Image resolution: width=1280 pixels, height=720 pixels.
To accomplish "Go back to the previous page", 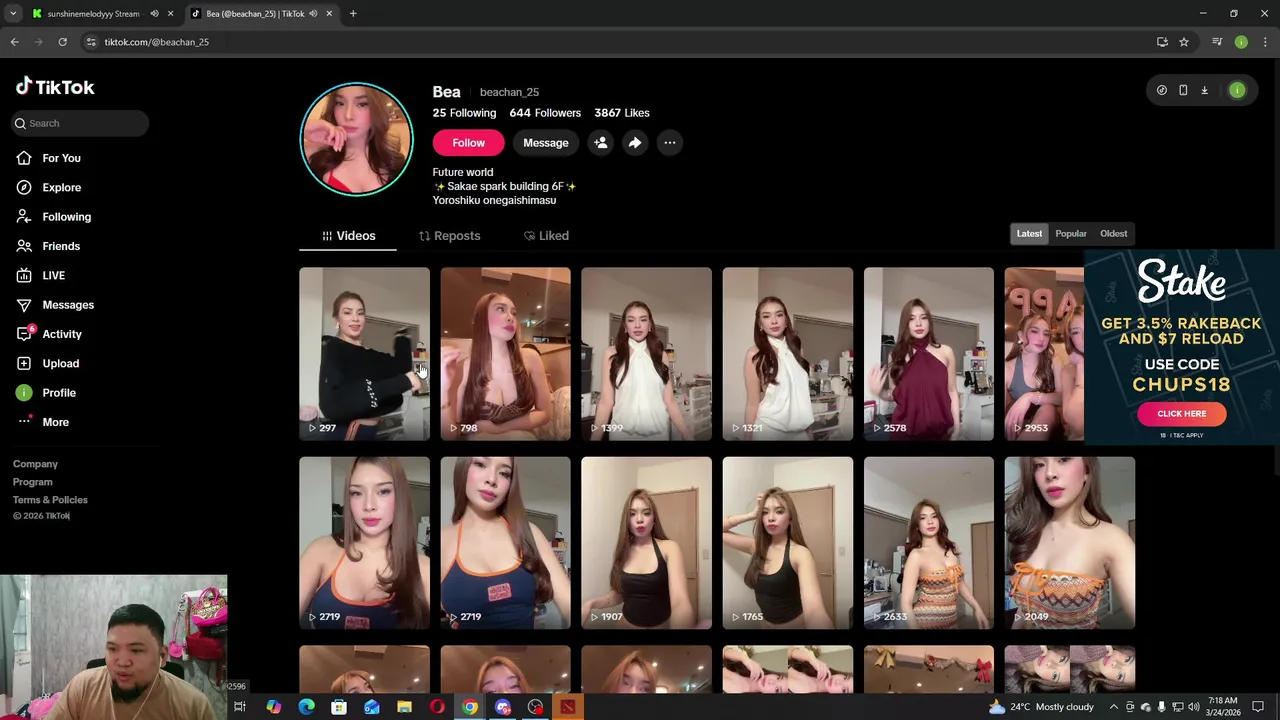I will [x=14, y=42].
